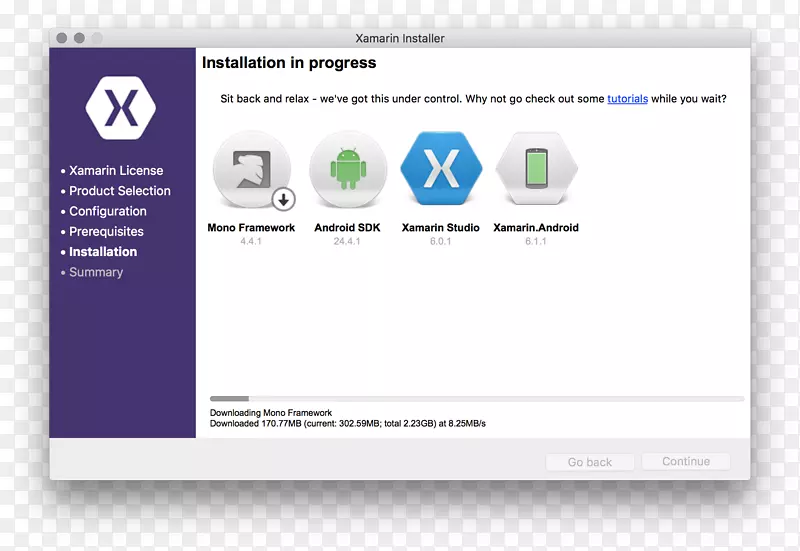The width and height of the screenshot is (800, 551).
Task: Click the 6.1.1 version number
Action: pyautogui.click(x=536, y=241)
